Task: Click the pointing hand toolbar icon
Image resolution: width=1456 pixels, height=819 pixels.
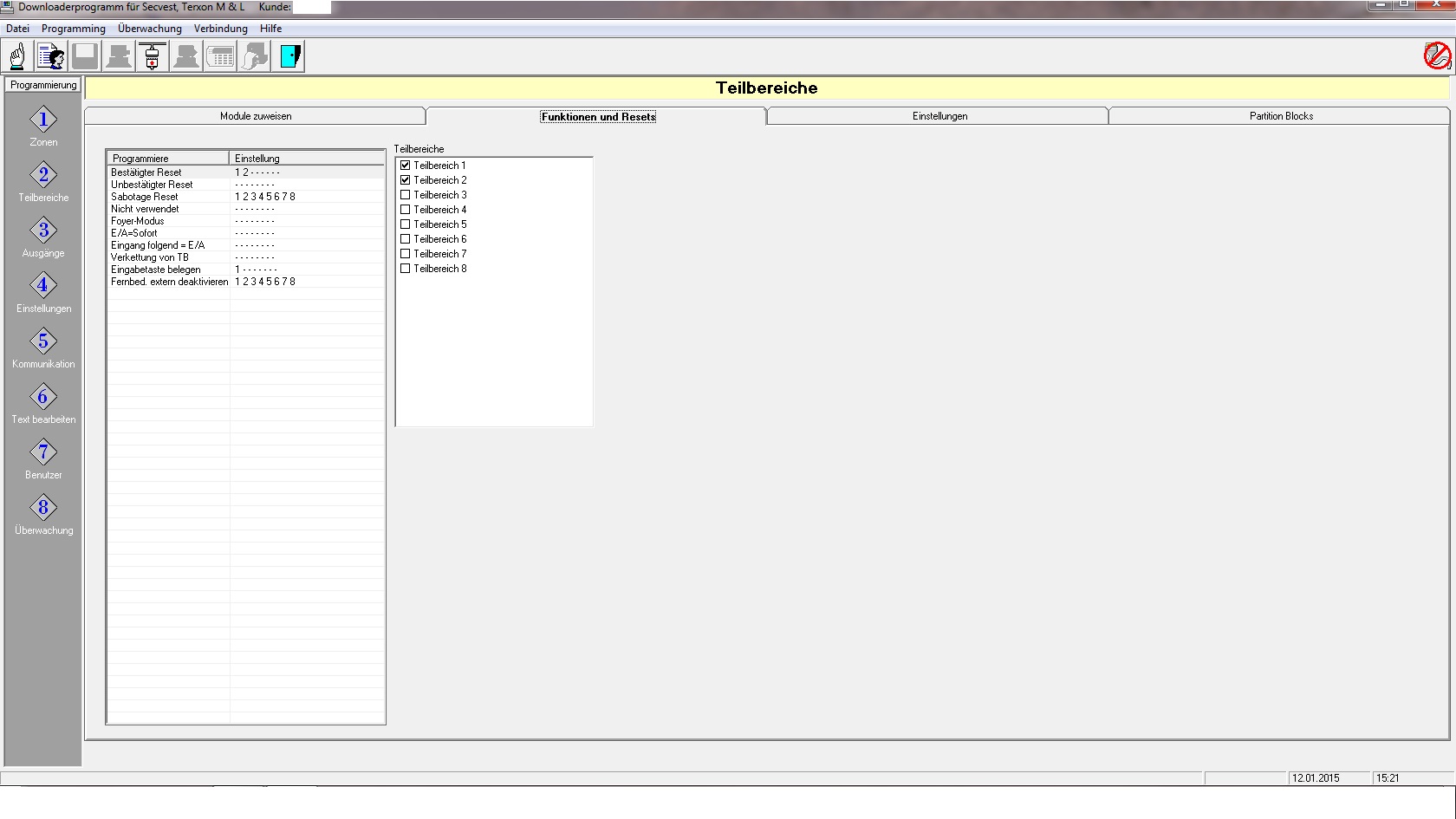Action: (x=17, y=56)
